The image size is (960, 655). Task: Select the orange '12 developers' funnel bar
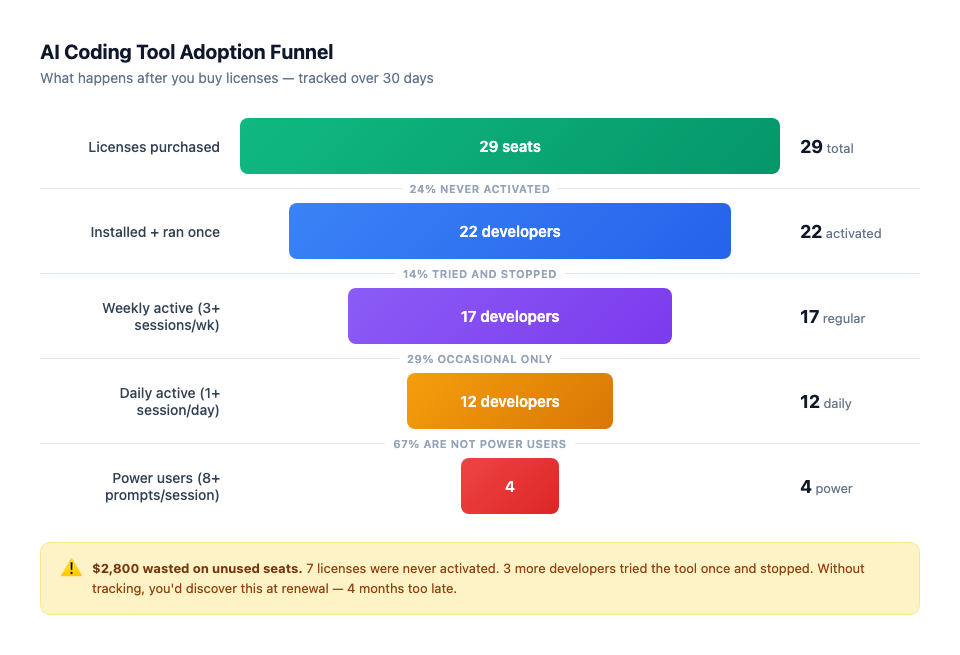click(509, 402)
